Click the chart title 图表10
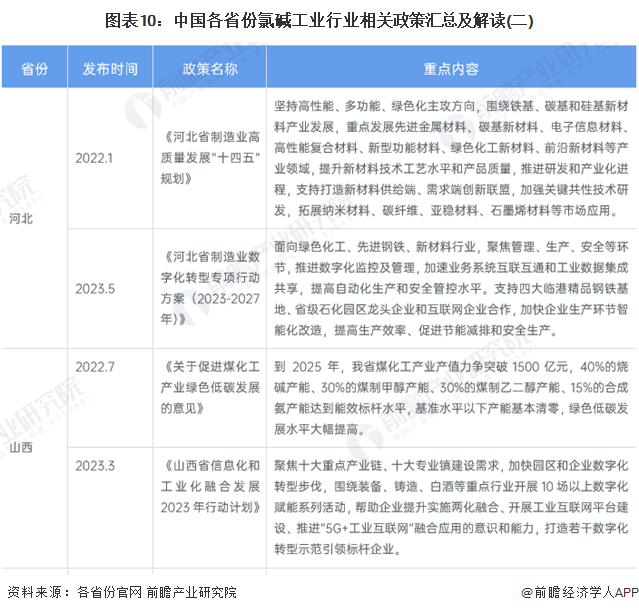Screen dimensions: 639x613 click(x=319, y=20)
